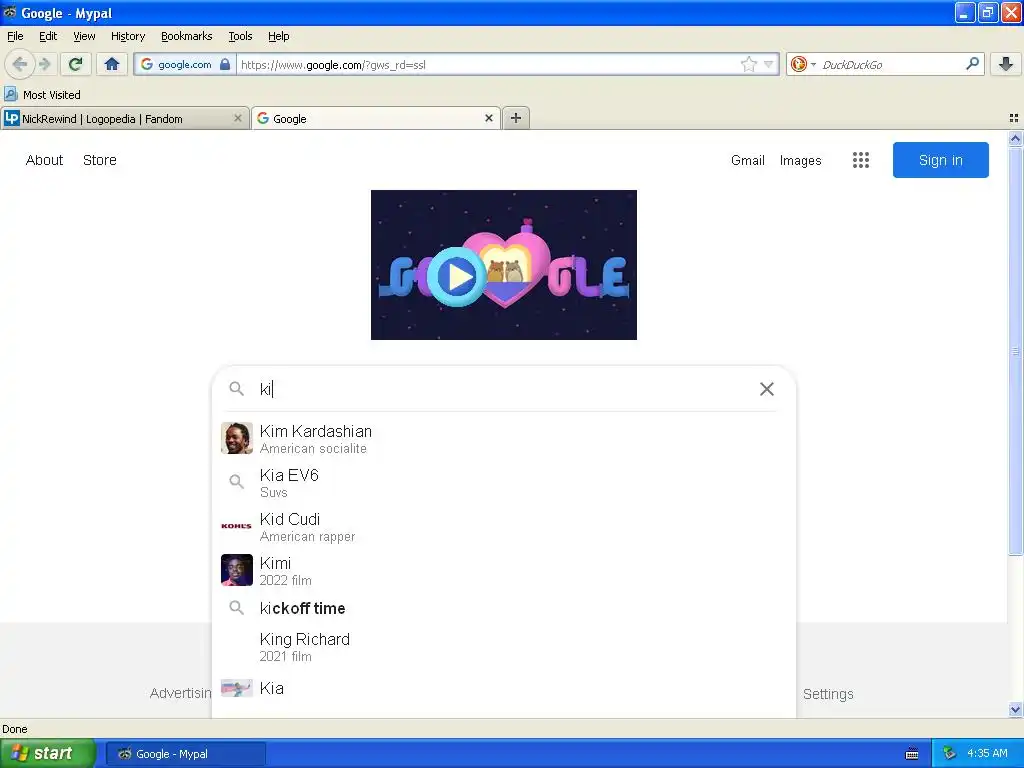Open the History menu
Image resolution: width=1024 pixels, height=768 pixels.
tap(128, 36)
